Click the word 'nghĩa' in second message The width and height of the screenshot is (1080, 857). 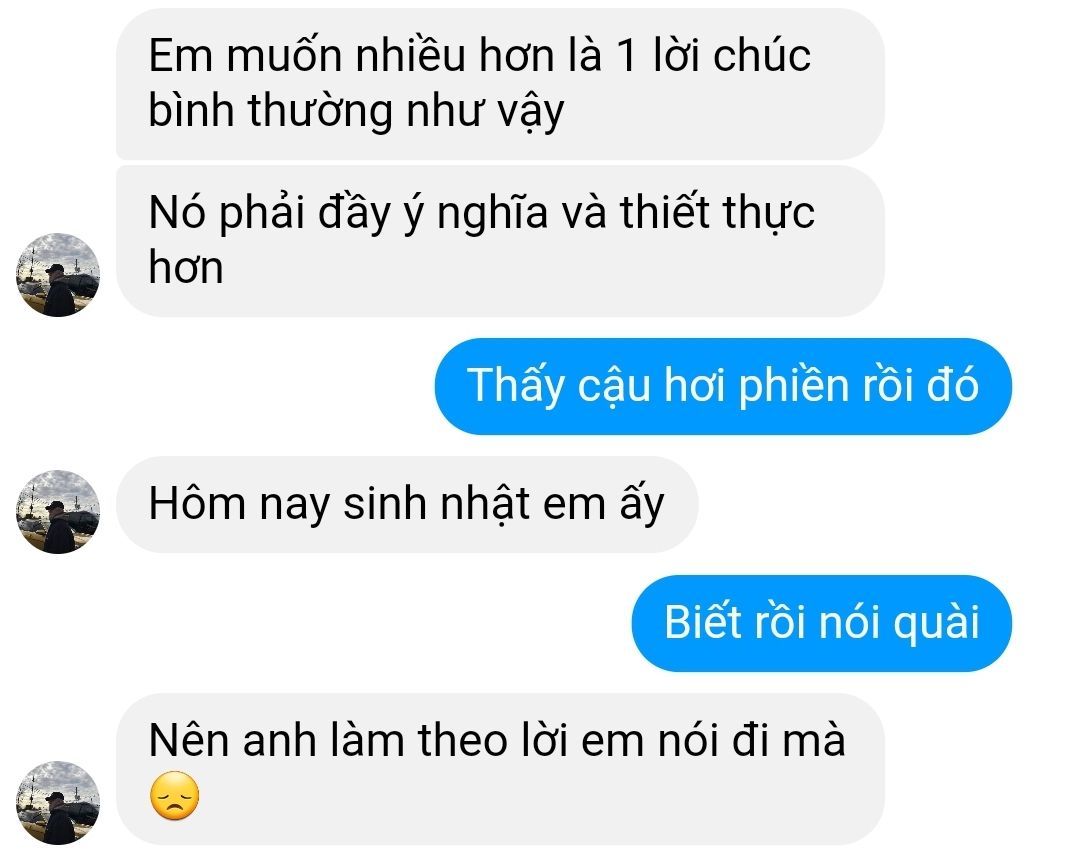(x=493, y=212)
